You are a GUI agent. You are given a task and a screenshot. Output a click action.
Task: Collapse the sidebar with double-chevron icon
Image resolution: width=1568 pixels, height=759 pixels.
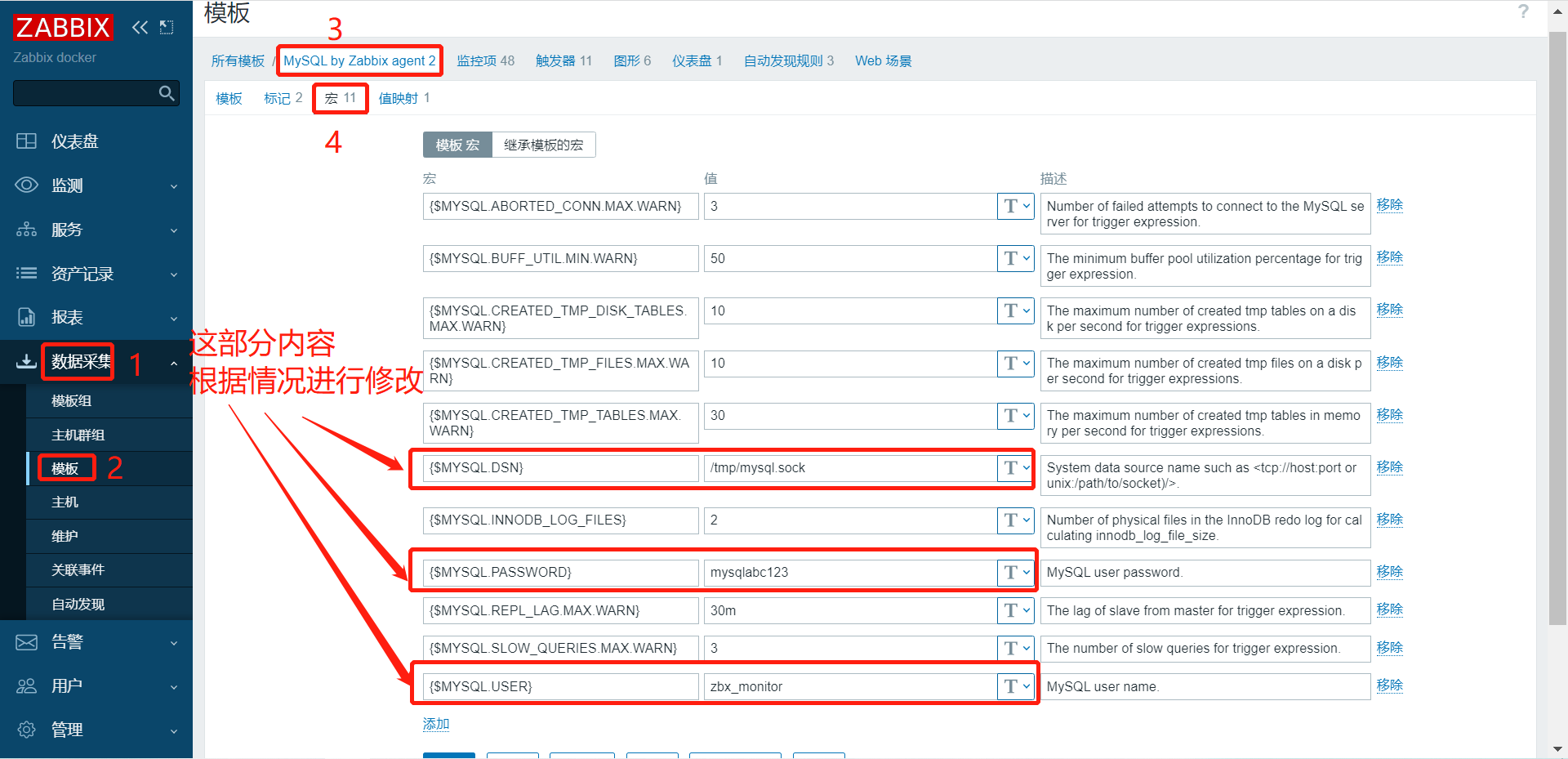[x=140, y=27]
